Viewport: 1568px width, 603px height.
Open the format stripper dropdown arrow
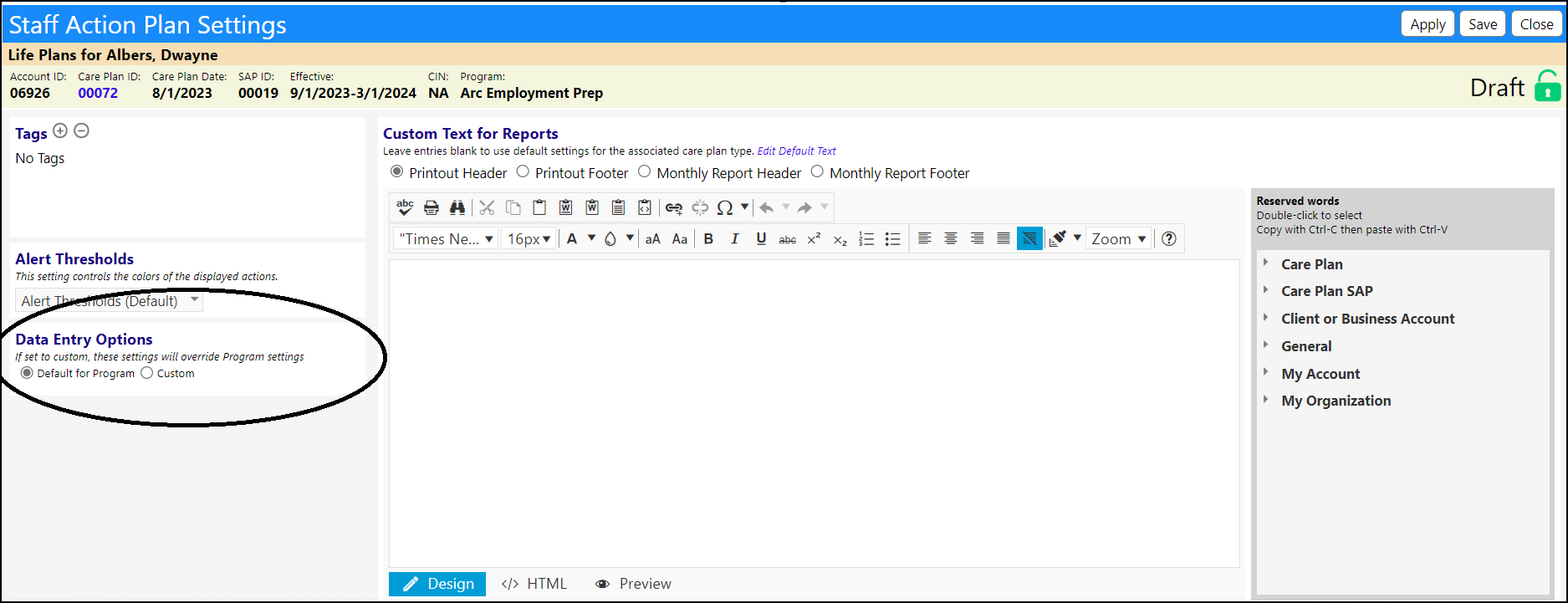point(1077,238)
